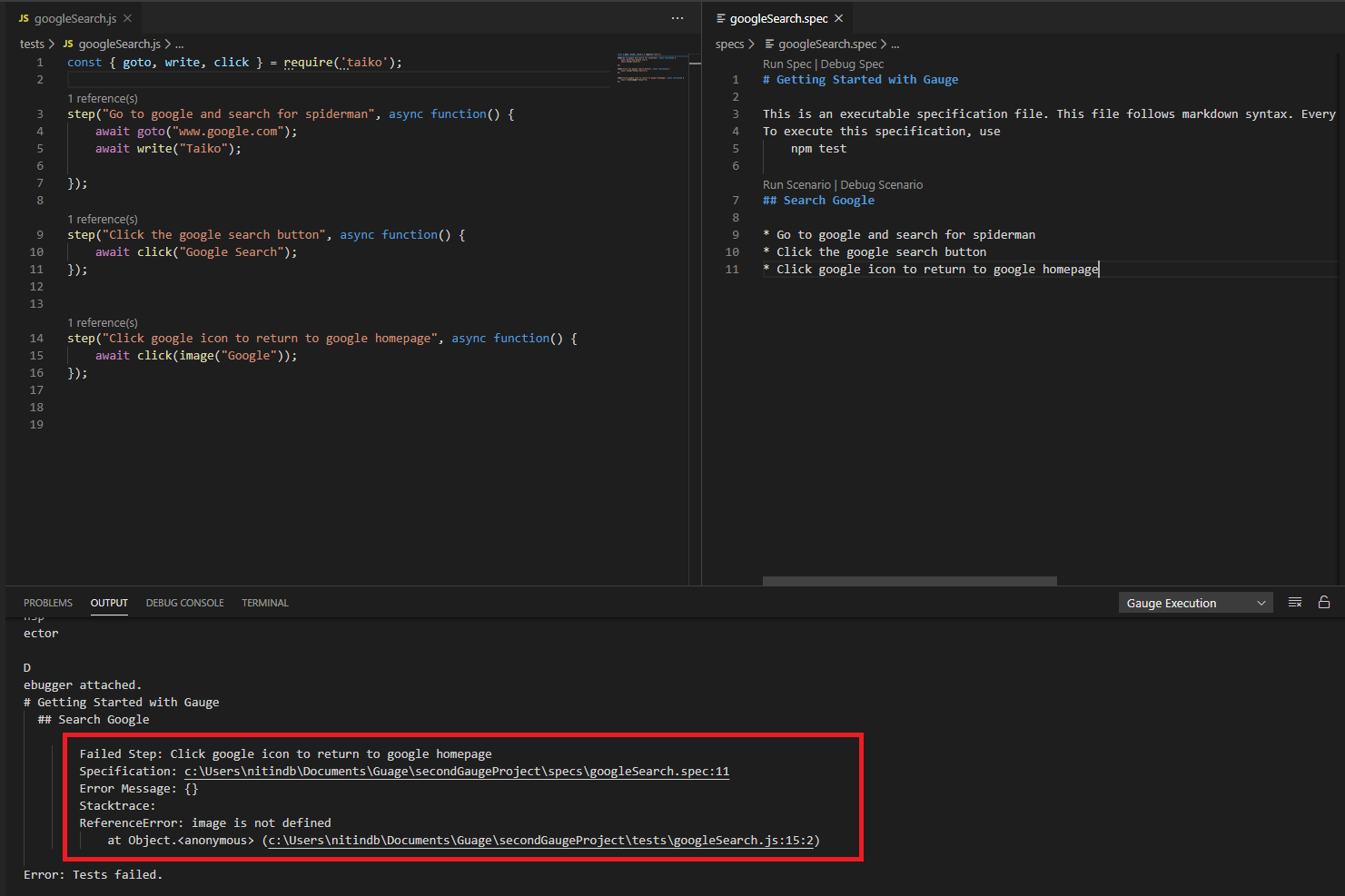Screen dimensions: 1345x896
Task: Run the Search Google scenario
Action: coord(796,184)
